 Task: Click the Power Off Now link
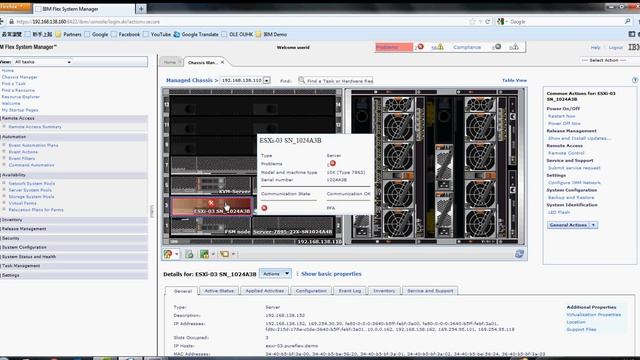coord(564,123)
